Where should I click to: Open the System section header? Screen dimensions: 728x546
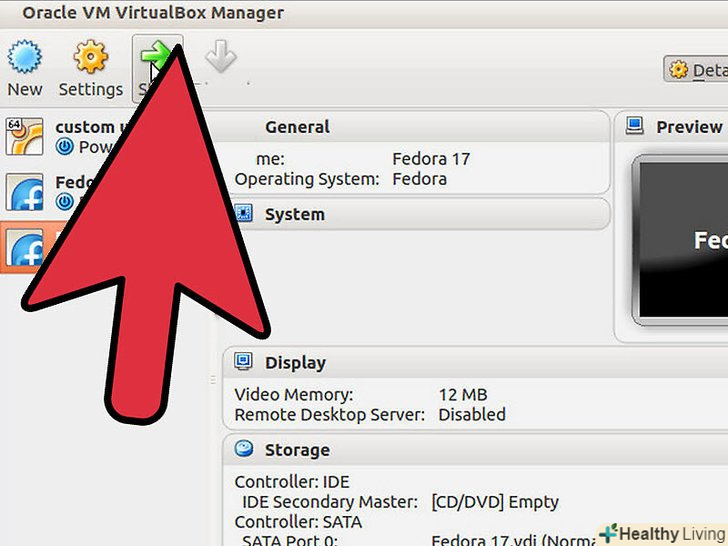click(295, 214)
